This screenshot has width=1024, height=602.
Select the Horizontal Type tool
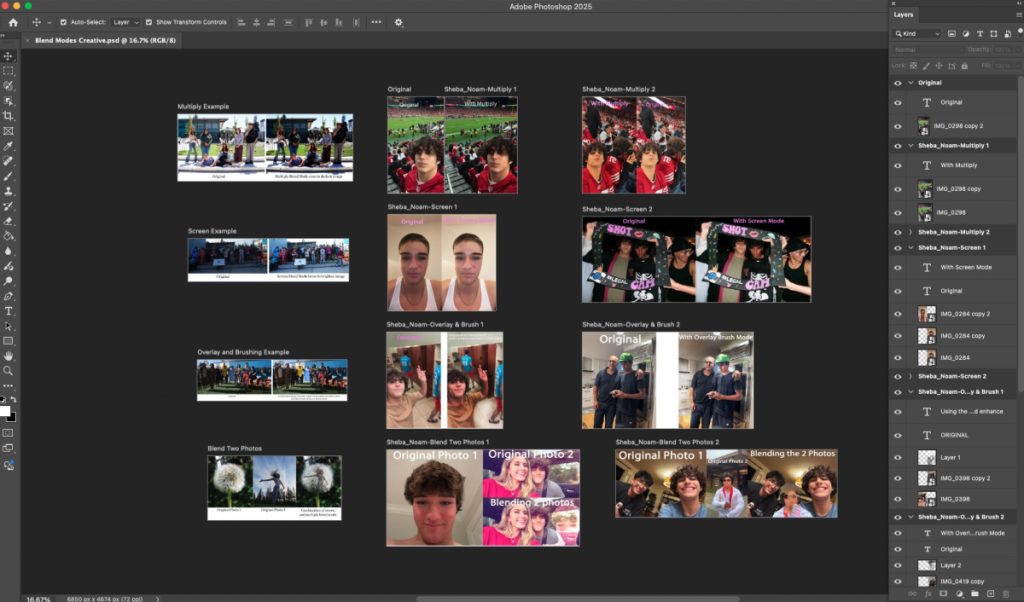click(8, 311)
